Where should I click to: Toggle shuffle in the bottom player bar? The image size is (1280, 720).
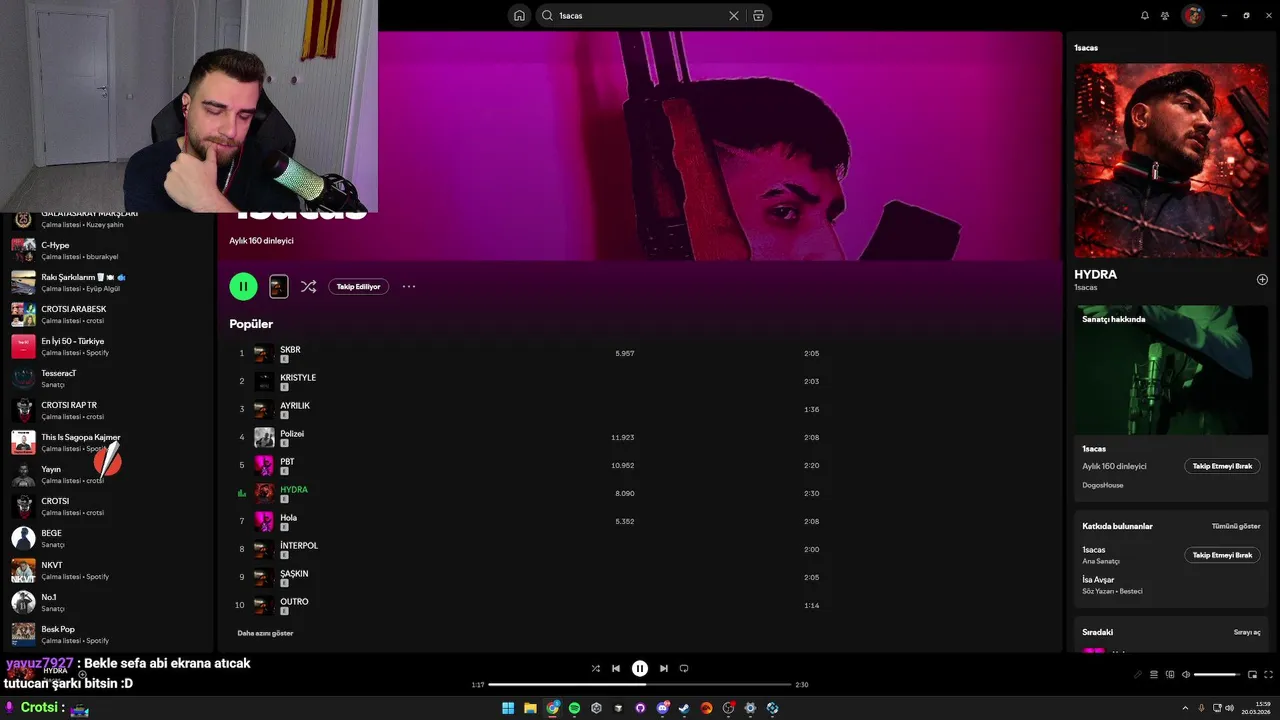pyautogui.click(x=596, y=668)
